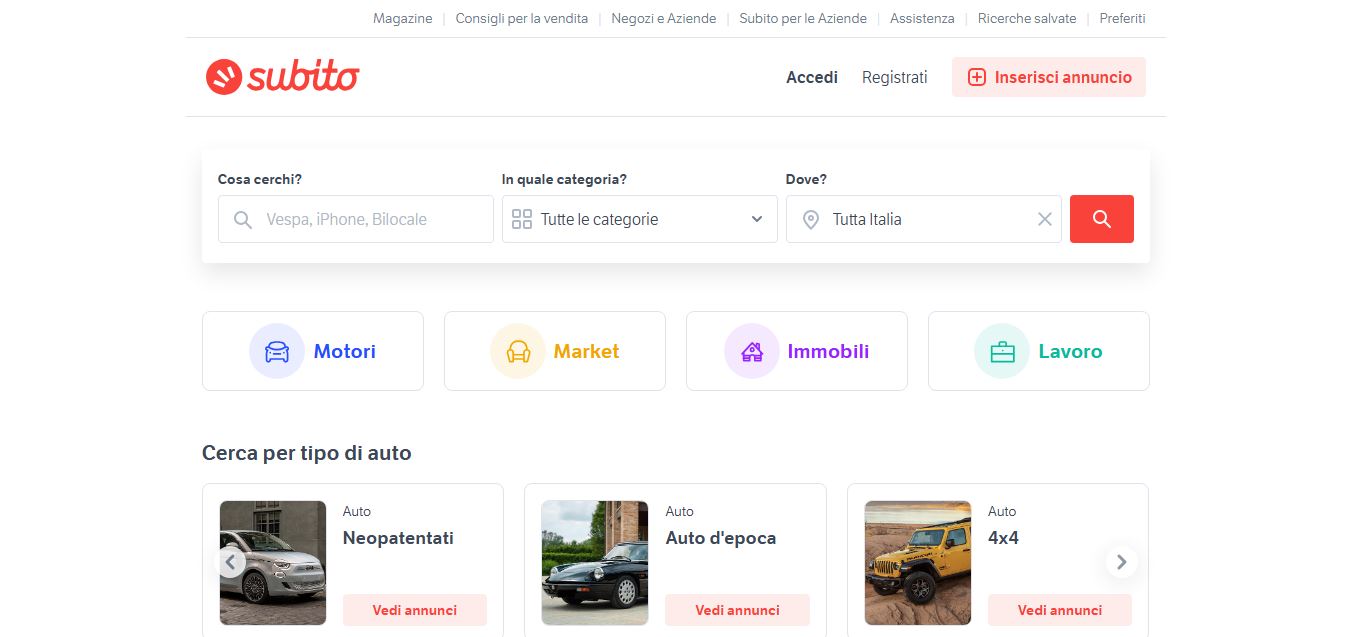
Task: Click the Registrati link
Action: pyautogui.click(x=894, y=77)
